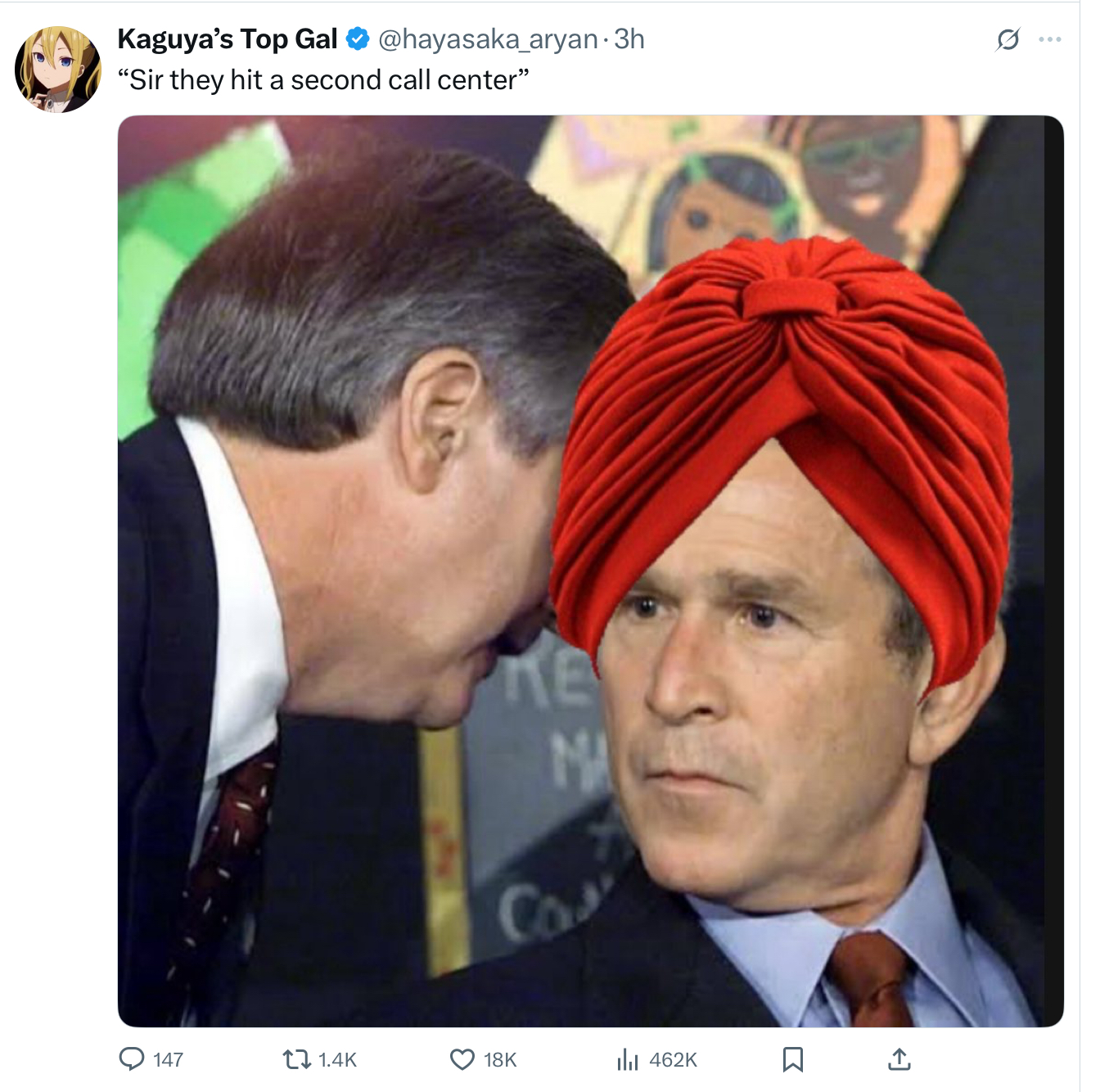The image size is (1100, 1092).
Task: Bookmark this post
Action: 792,1060
